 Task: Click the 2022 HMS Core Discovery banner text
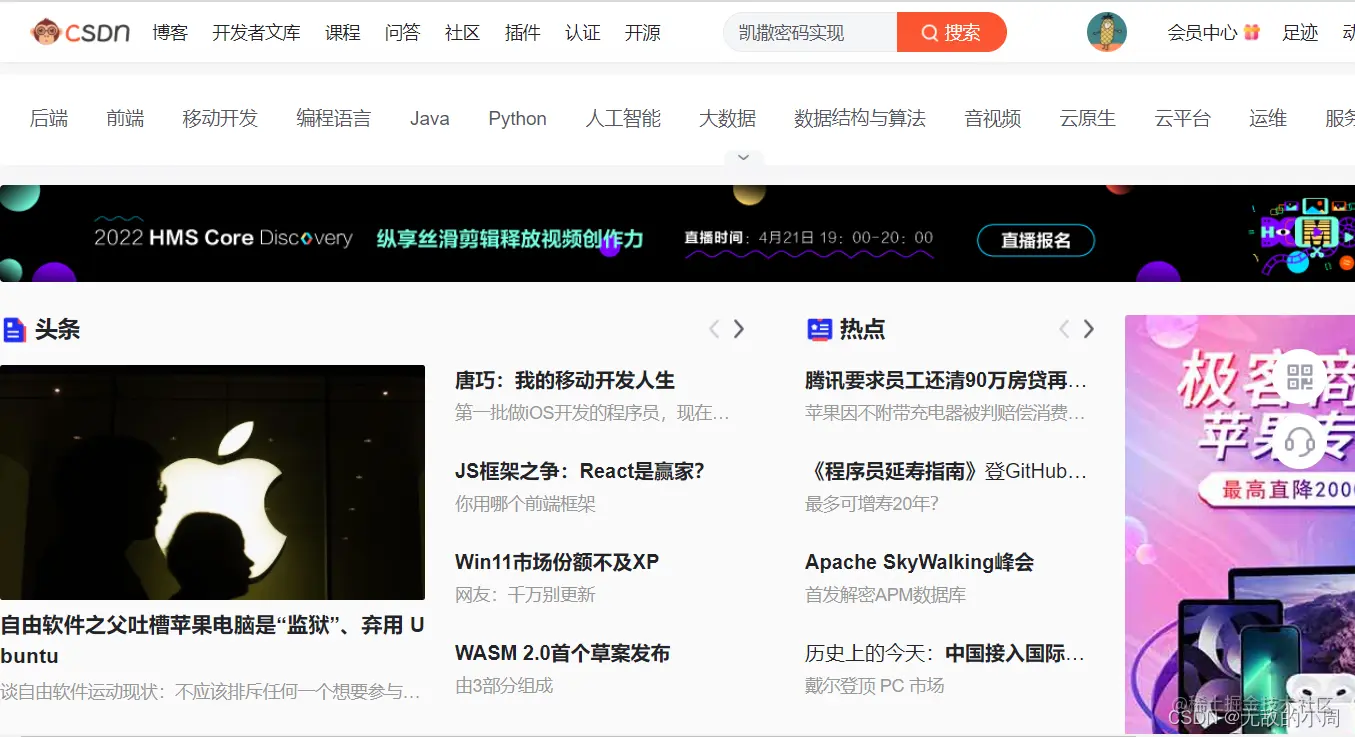pyautogui.click(x=223, y=238)
